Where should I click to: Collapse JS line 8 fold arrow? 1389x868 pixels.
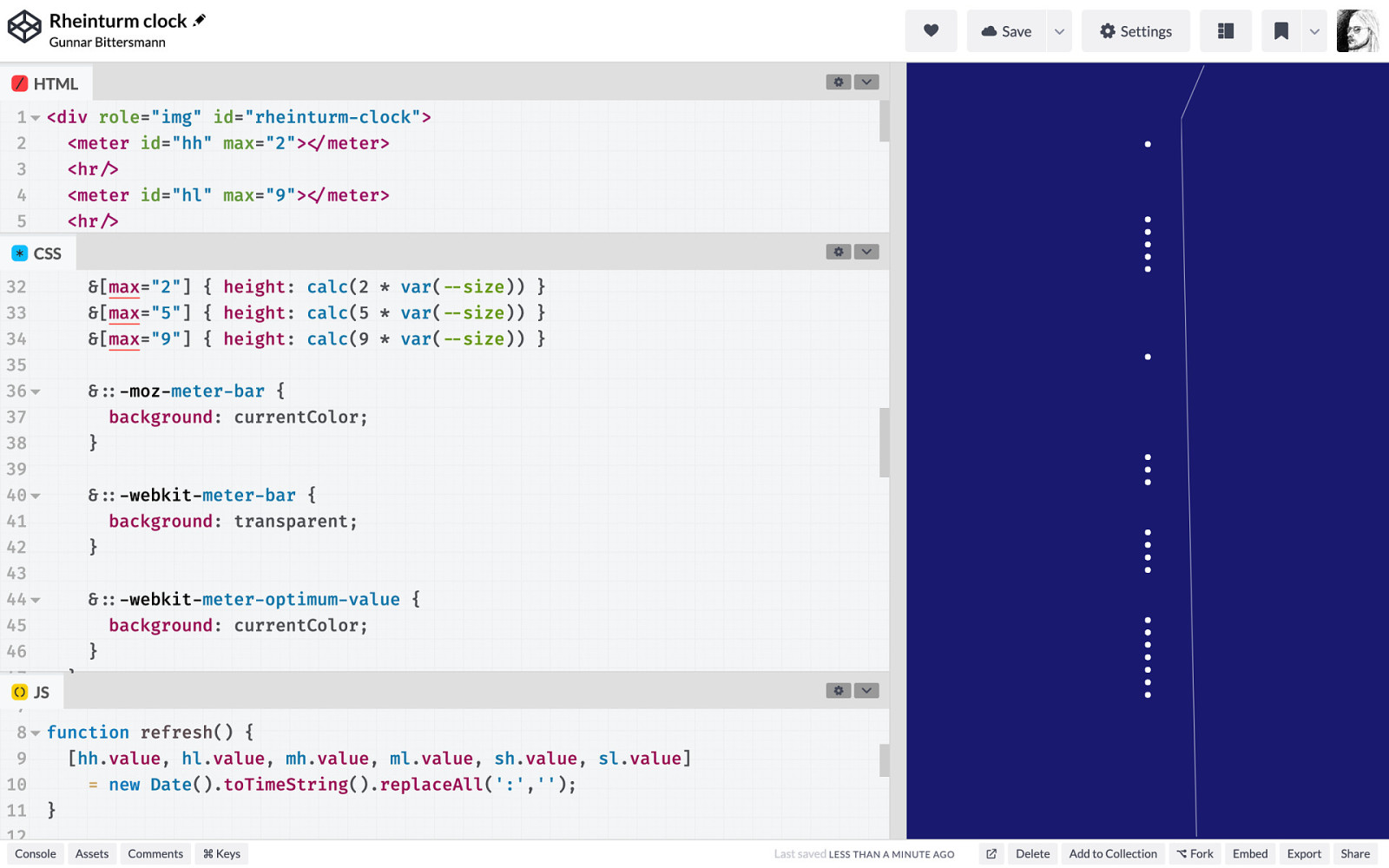[x=36, y=733]
